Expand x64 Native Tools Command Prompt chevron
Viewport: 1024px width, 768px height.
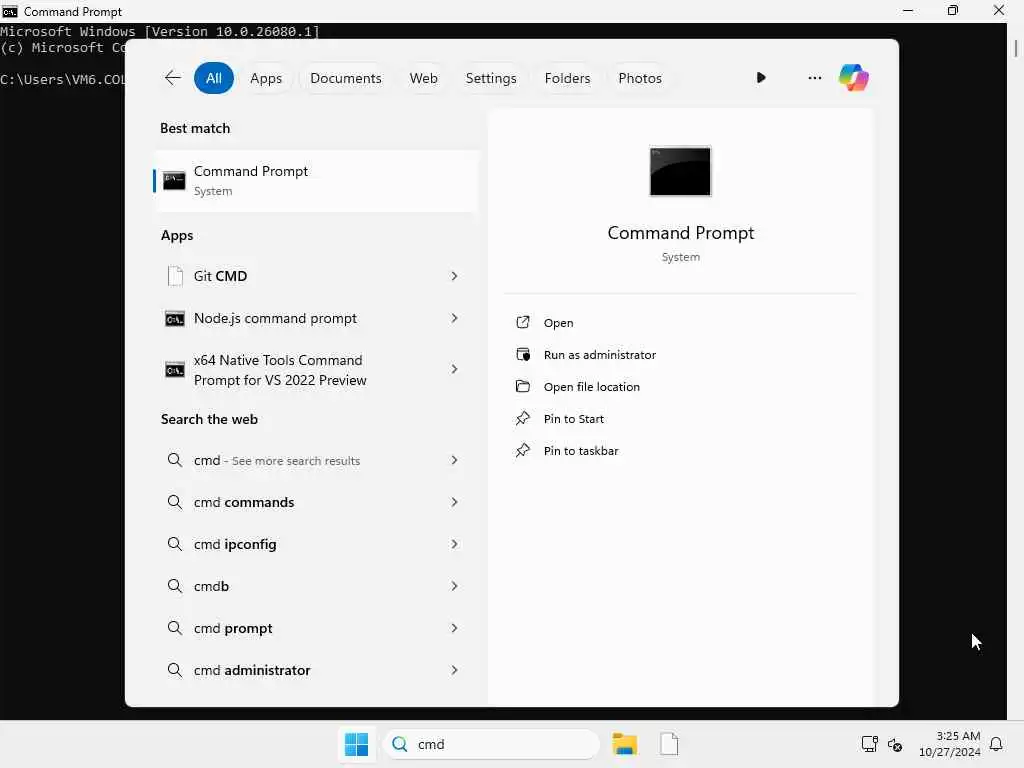[x=455, y=369]
